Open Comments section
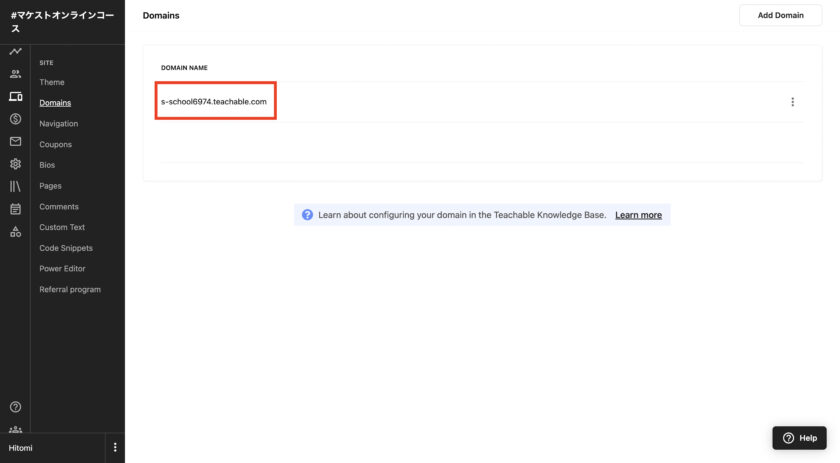 pos(59,207)
